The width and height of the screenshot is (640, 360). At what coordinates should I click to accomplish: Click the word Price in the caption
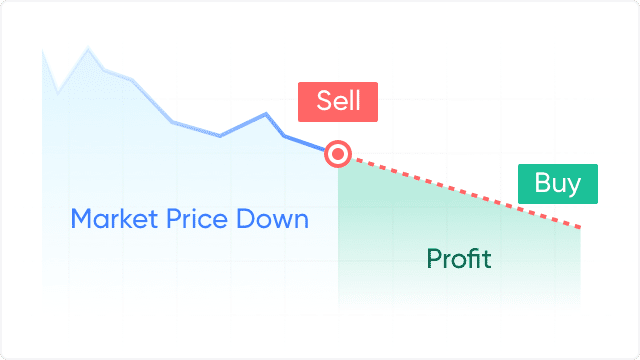pos(197,219)
